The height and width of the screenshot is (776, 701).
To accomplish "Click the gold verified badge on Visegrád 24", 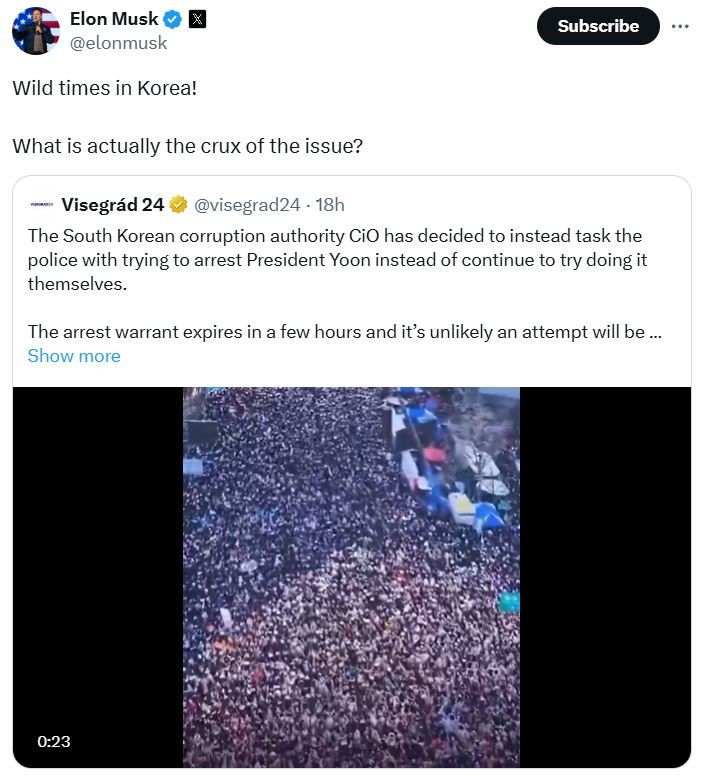I will click(178, 205).
